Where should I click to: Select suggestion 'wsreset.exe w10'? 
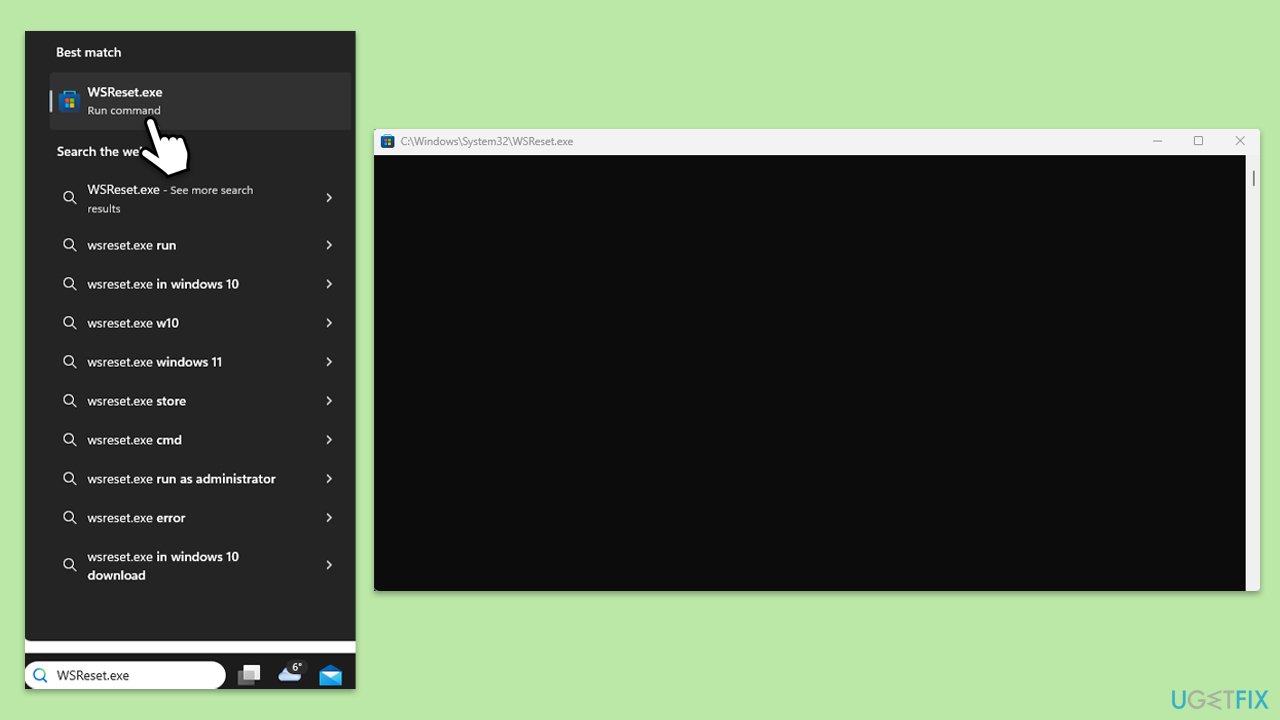pos(200,323)
